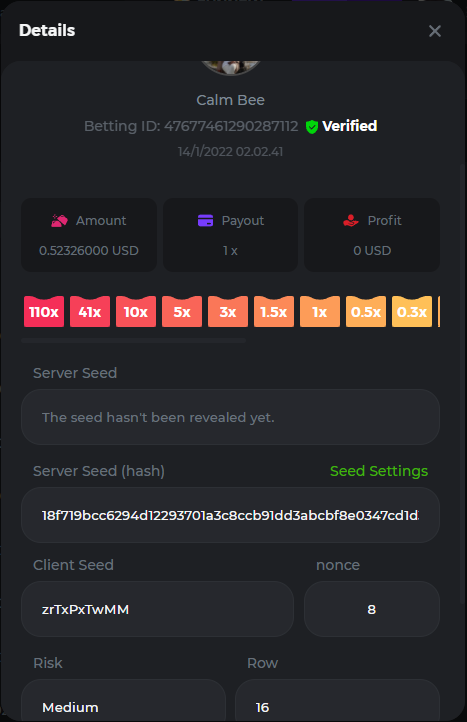Select the 1.5x multiplier chip
This screenshot has height=722, width=467.
[x=274, y=312]
